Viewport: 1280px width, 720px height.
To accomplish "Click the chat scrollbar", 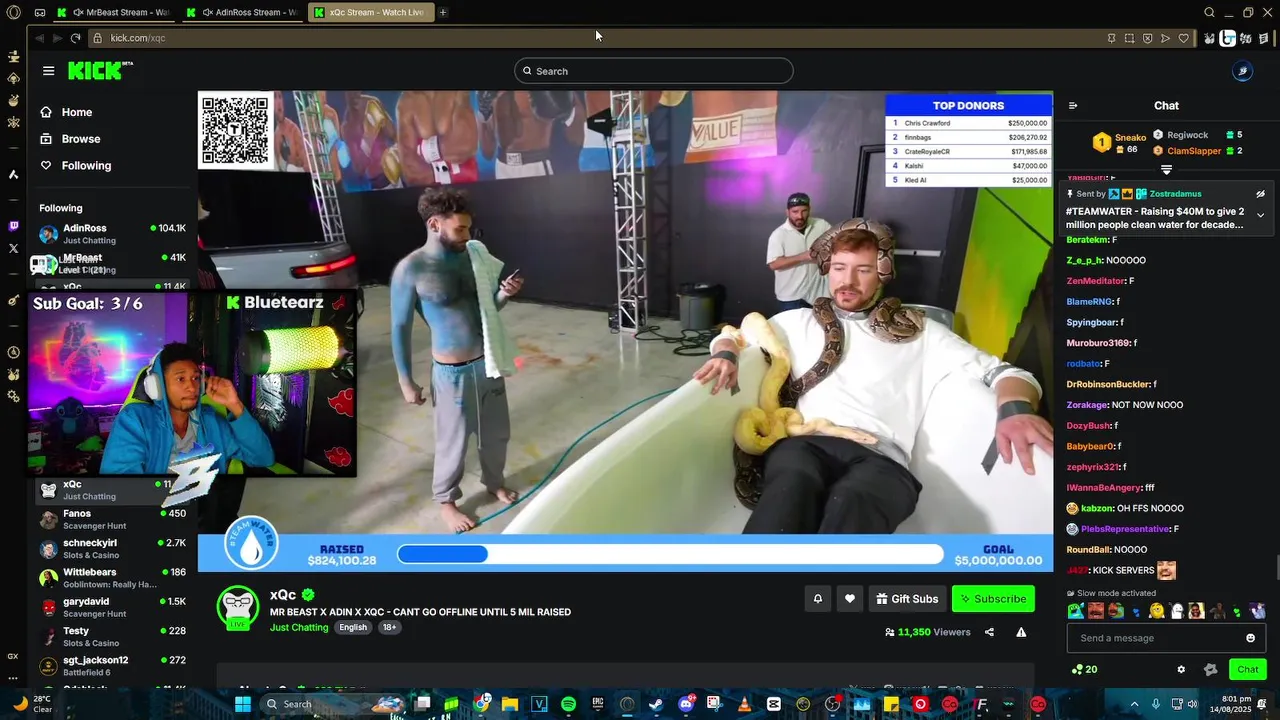I will pyautogui.click(x=1276, y=567).
